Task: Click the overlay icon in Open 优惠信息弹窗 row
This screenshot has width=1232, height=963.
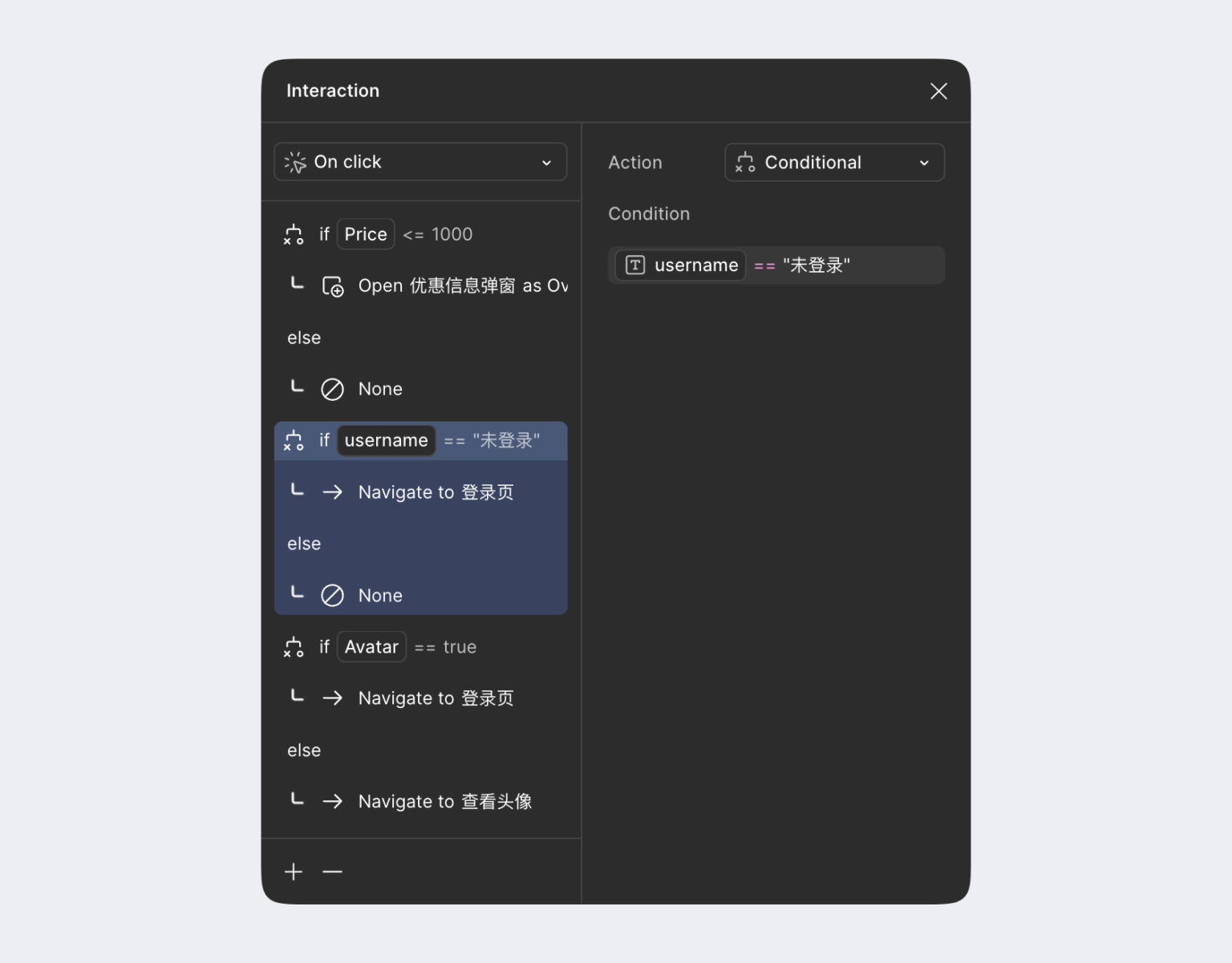Action: point(332,286)
